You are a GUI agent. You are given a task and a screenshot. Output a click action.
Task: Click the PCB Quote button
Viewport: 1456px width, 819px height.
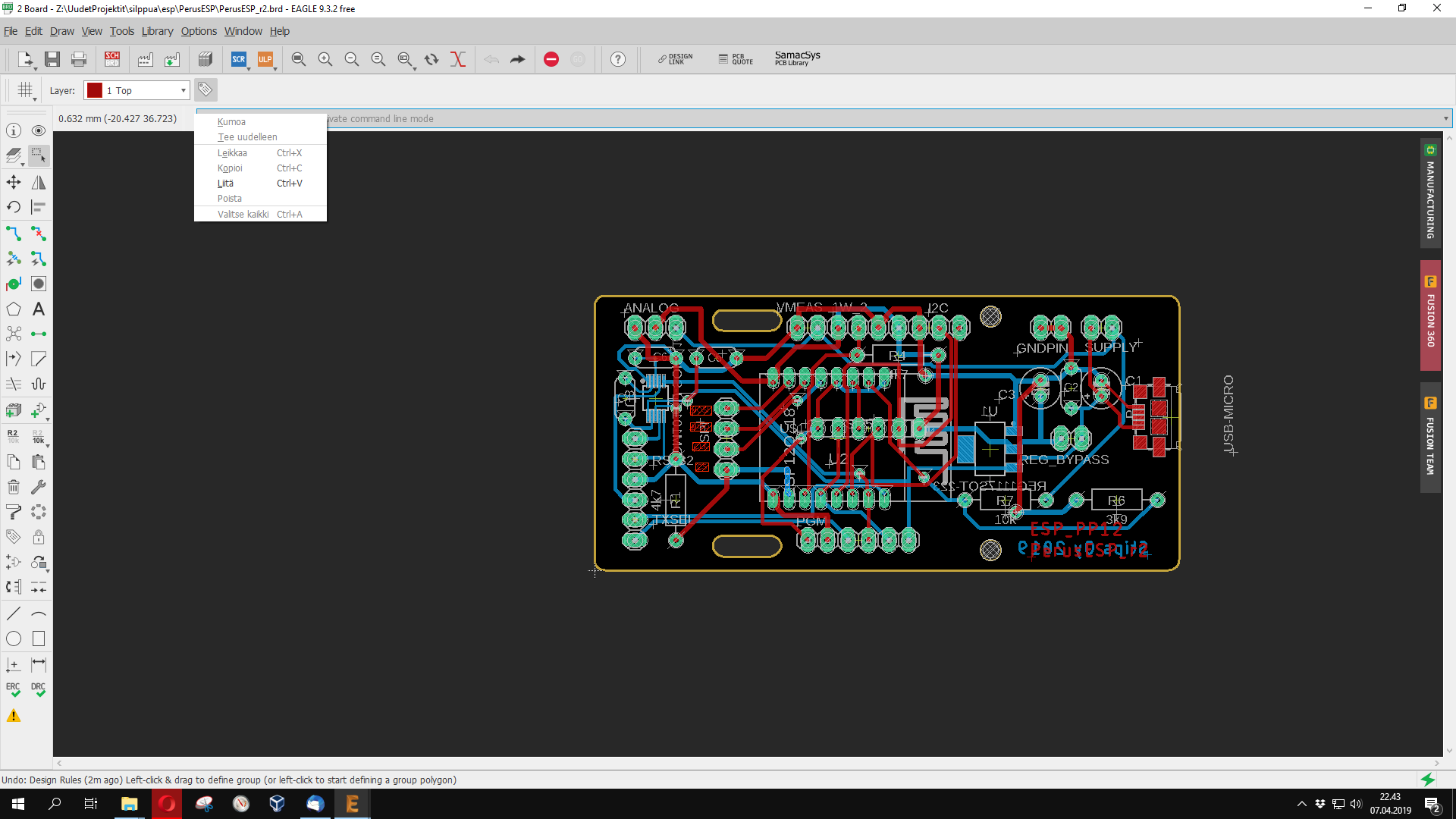tap(736, 59)
